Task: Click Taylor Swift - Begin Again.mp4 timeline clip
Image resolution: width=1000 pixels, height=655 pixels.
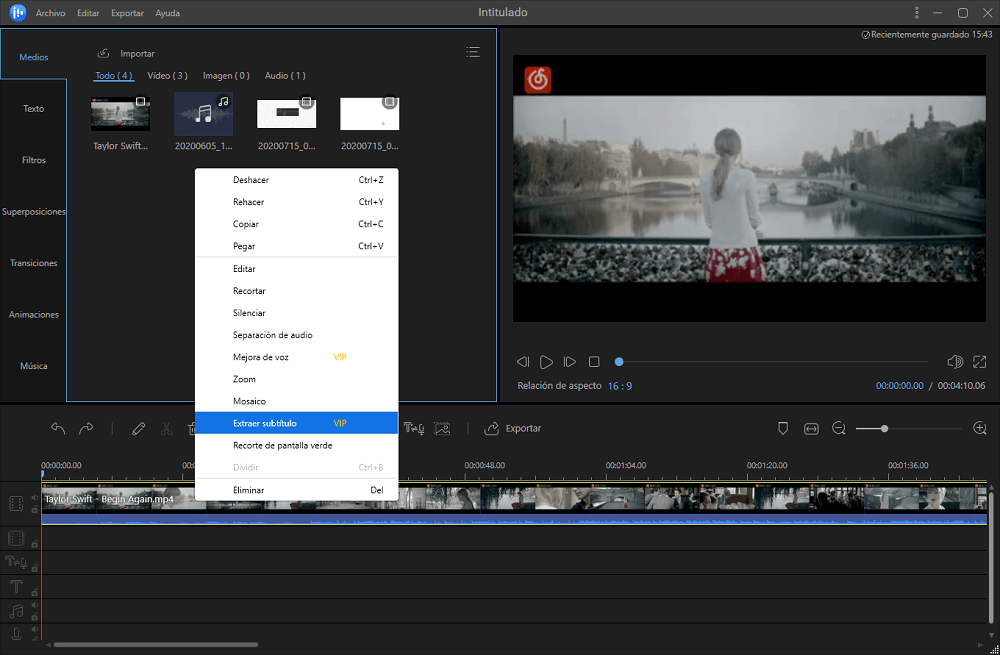Action: [x=514, y=503]
